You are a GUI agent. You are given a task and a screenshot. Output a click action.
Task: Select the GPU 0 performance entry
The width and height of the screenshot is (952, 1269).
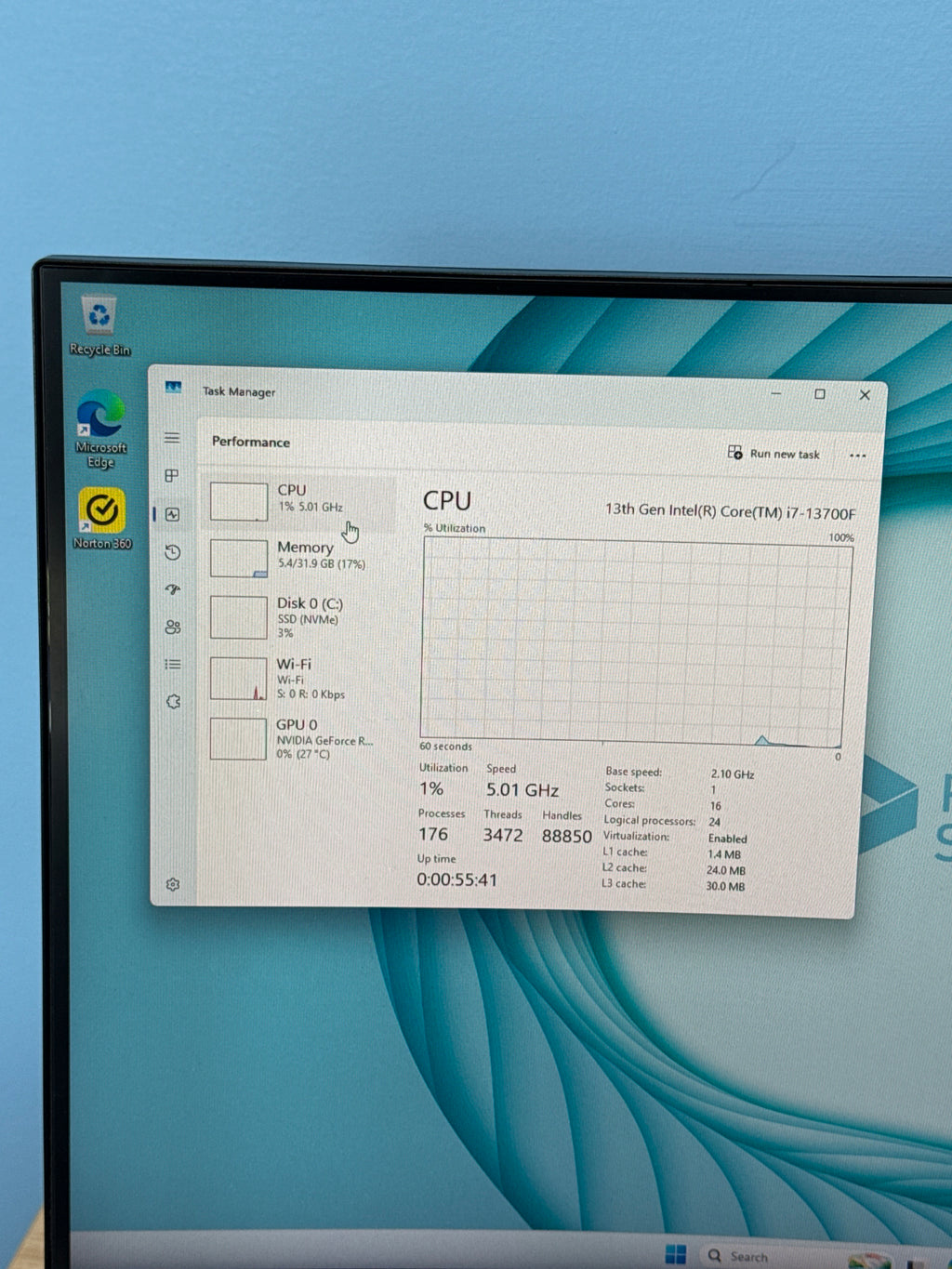tap(297, 739)
